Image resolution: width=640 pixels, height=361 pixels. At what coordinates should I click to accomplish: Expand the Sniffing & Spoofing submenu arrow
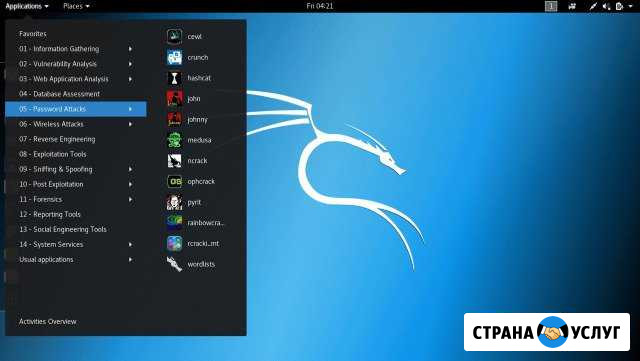[130, 169]
